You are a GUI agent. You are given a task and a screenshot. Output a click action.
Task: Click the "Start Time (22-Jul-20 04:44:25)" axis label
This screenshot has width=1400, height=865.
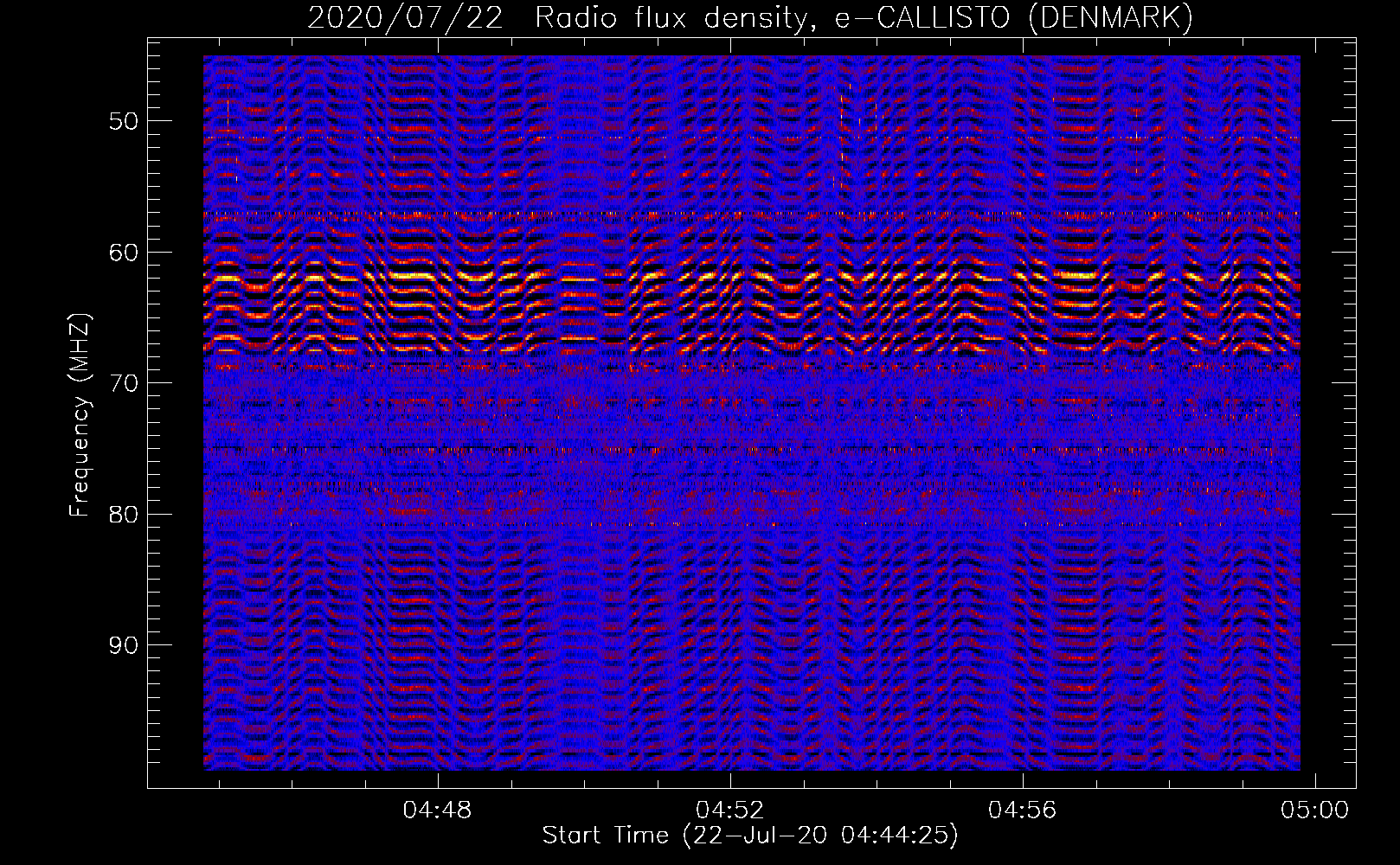point(750,836)
